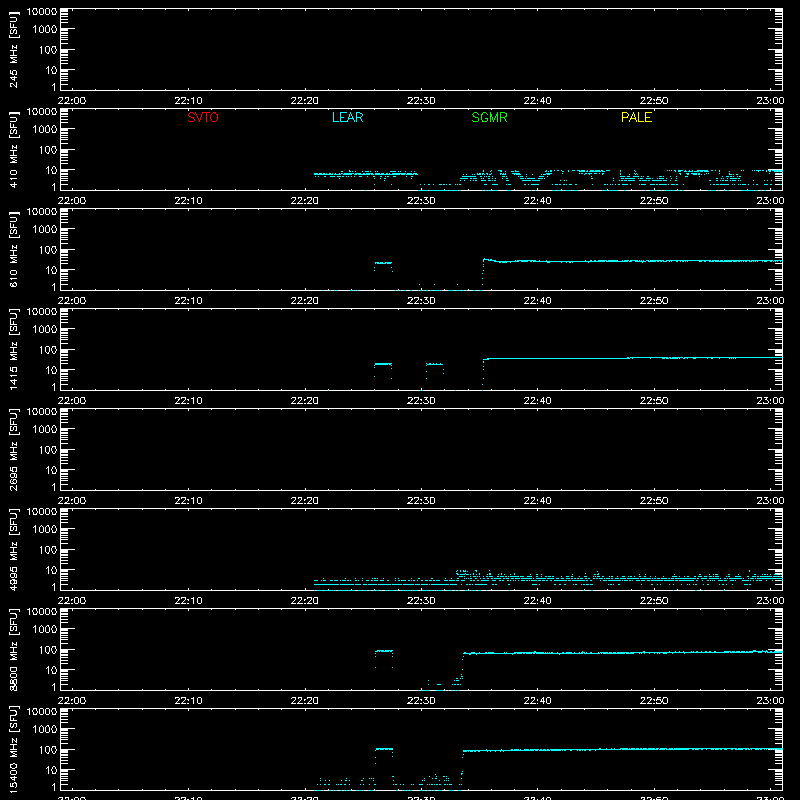Viewport: 800px width, 800px height.
Task: Click the red SVTO station label
Action: click(203, 117)
